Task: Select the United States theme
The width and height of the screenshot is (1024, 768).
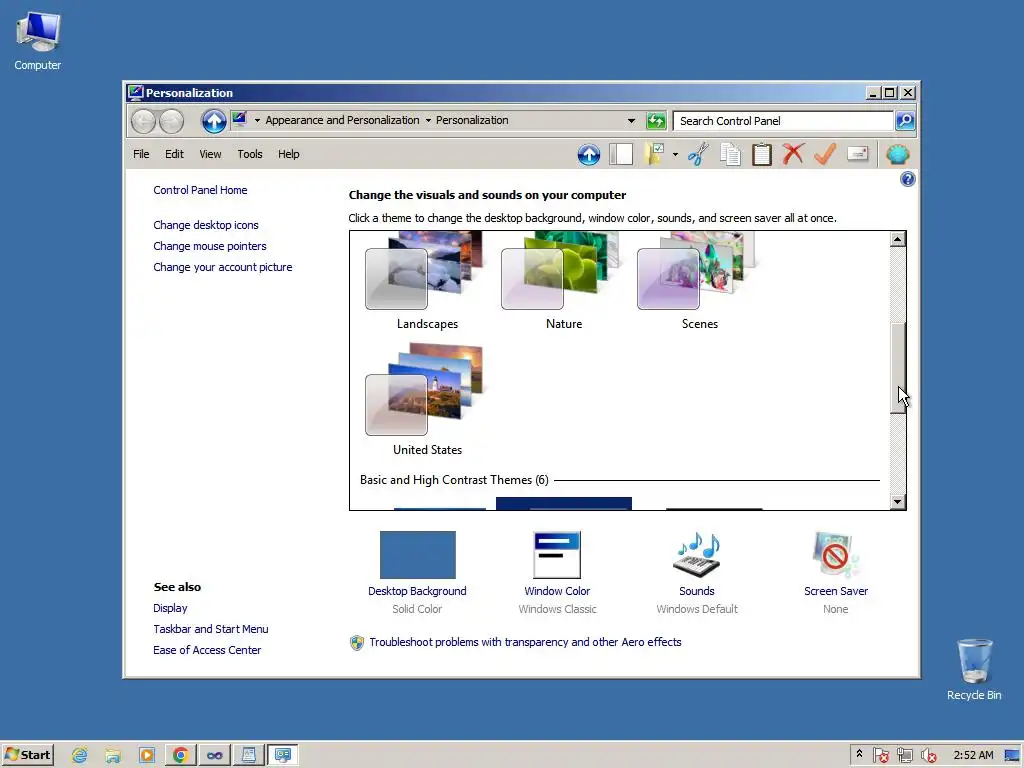Action: pos(427,400)
